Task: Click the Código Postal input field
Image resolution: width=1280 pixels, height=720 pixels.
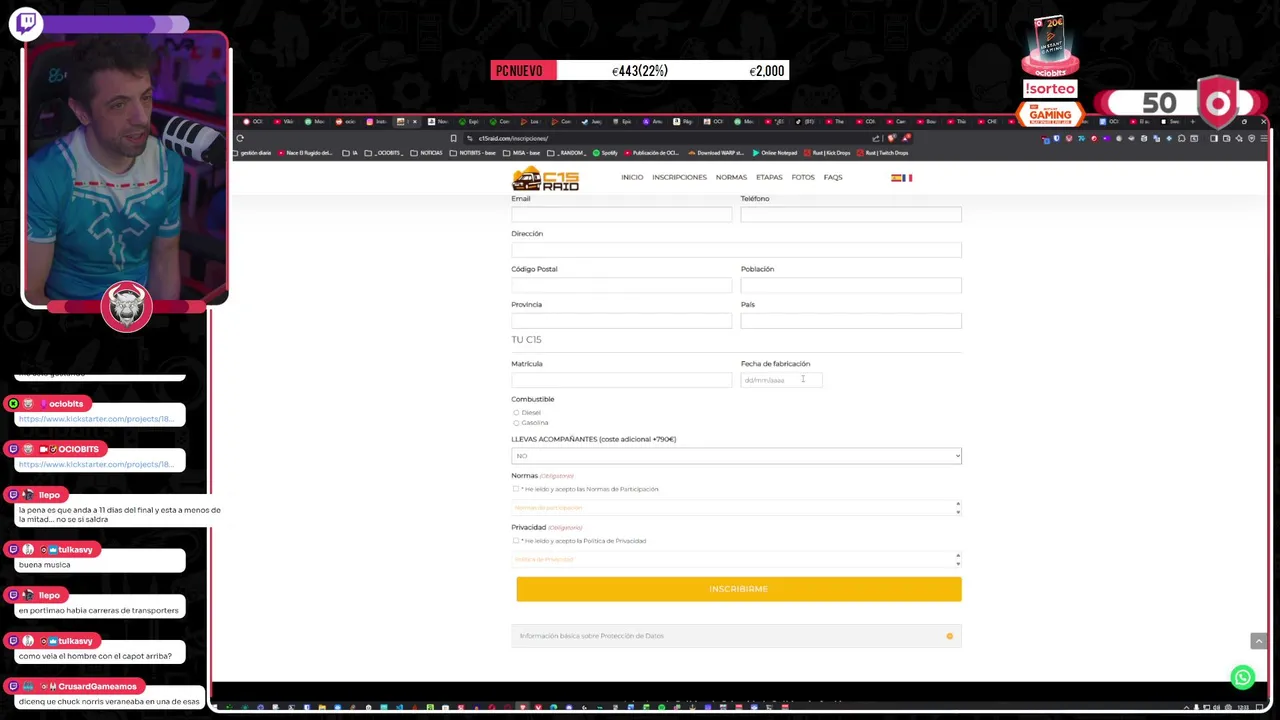Action: coord(621,285)
